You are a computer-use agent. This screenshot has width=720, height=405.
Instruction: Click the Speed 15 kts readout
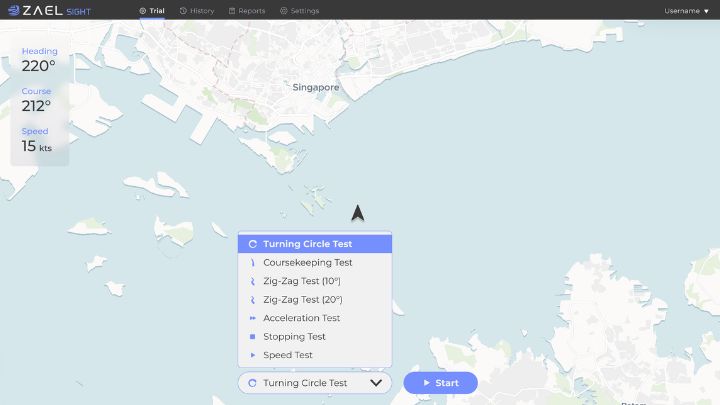pyautogui.click(x=37, y=141)
